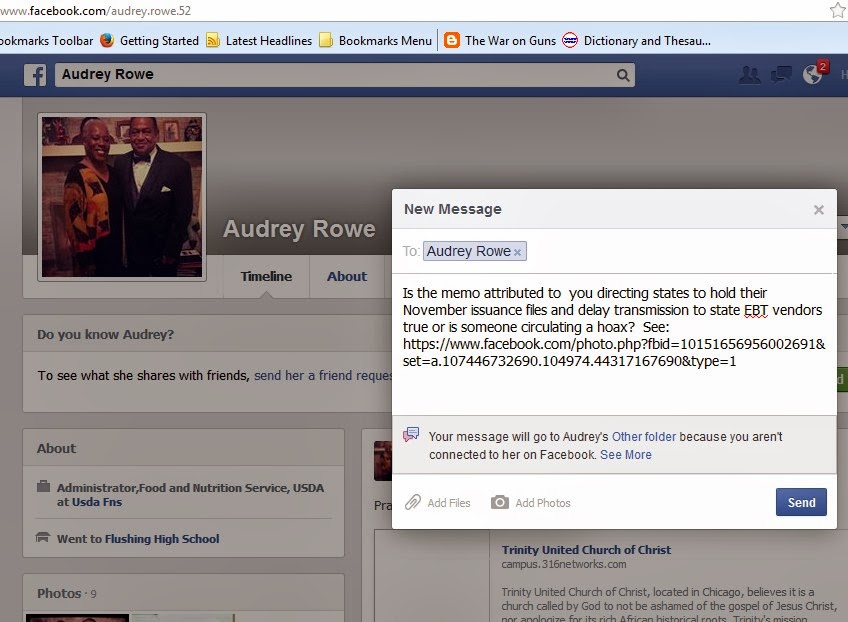Click The War on Guns blogger icon
This screenshot has width=848, height=622.
click(x=452, y=41)
